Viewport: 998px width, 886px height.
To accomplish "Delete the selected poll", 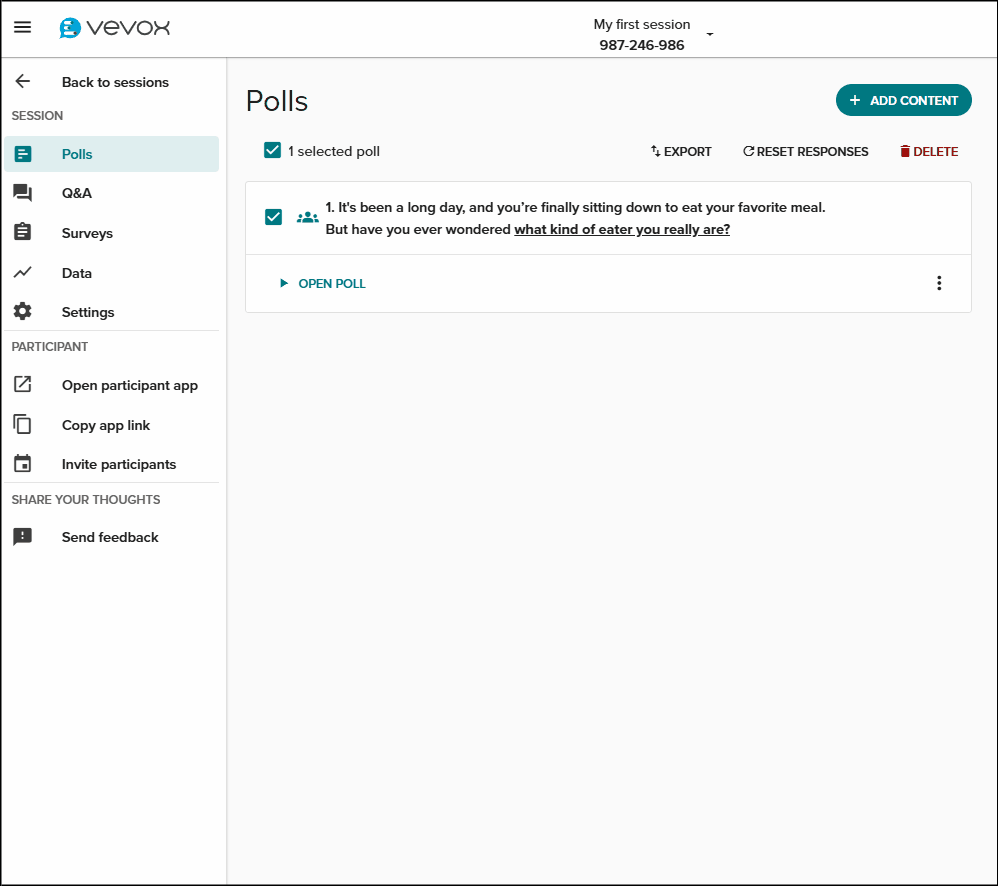I will [x=928, y=152].
